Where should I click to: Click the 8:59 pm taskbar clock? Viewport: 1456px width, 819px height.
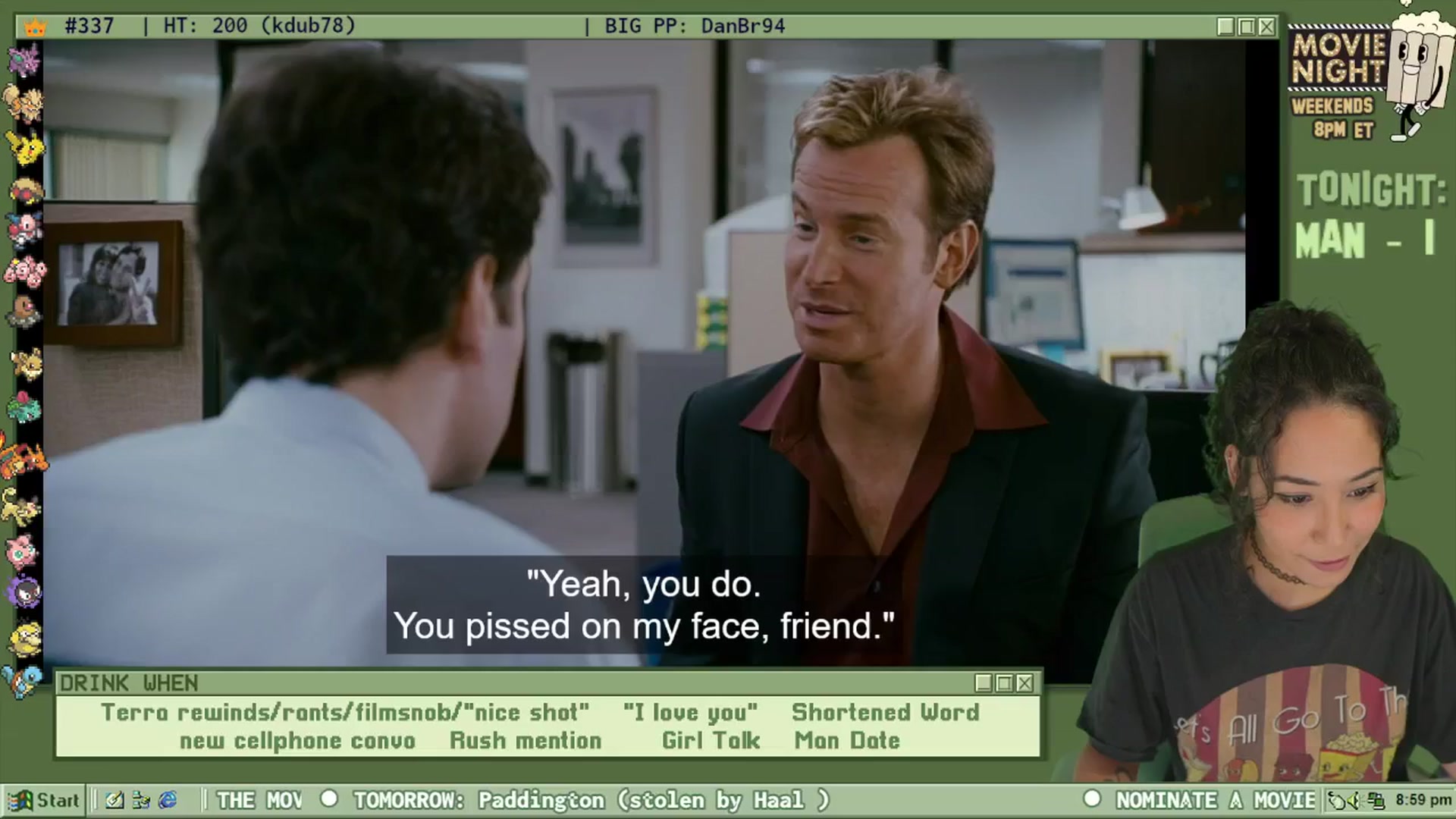tap(1423, 801)
